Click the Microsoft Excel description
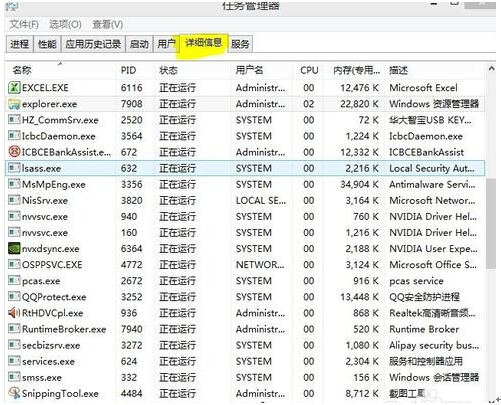 [423, 88]
